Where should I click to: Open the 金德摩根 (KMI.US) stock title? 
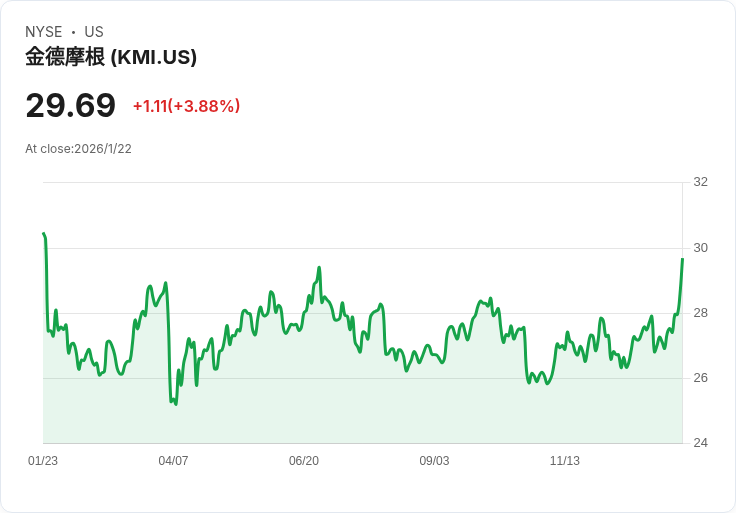pos(111,57)
